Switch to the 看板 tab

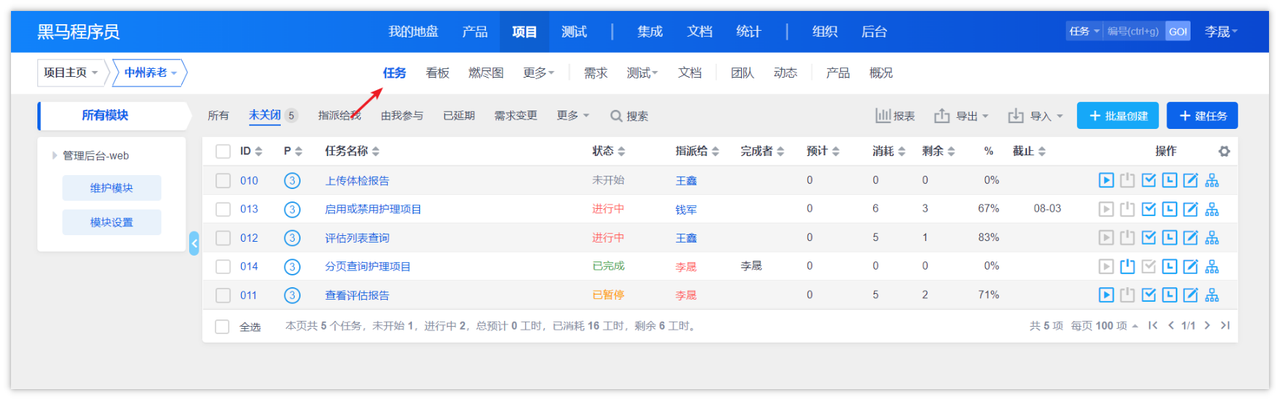click(x=437, y=73)
